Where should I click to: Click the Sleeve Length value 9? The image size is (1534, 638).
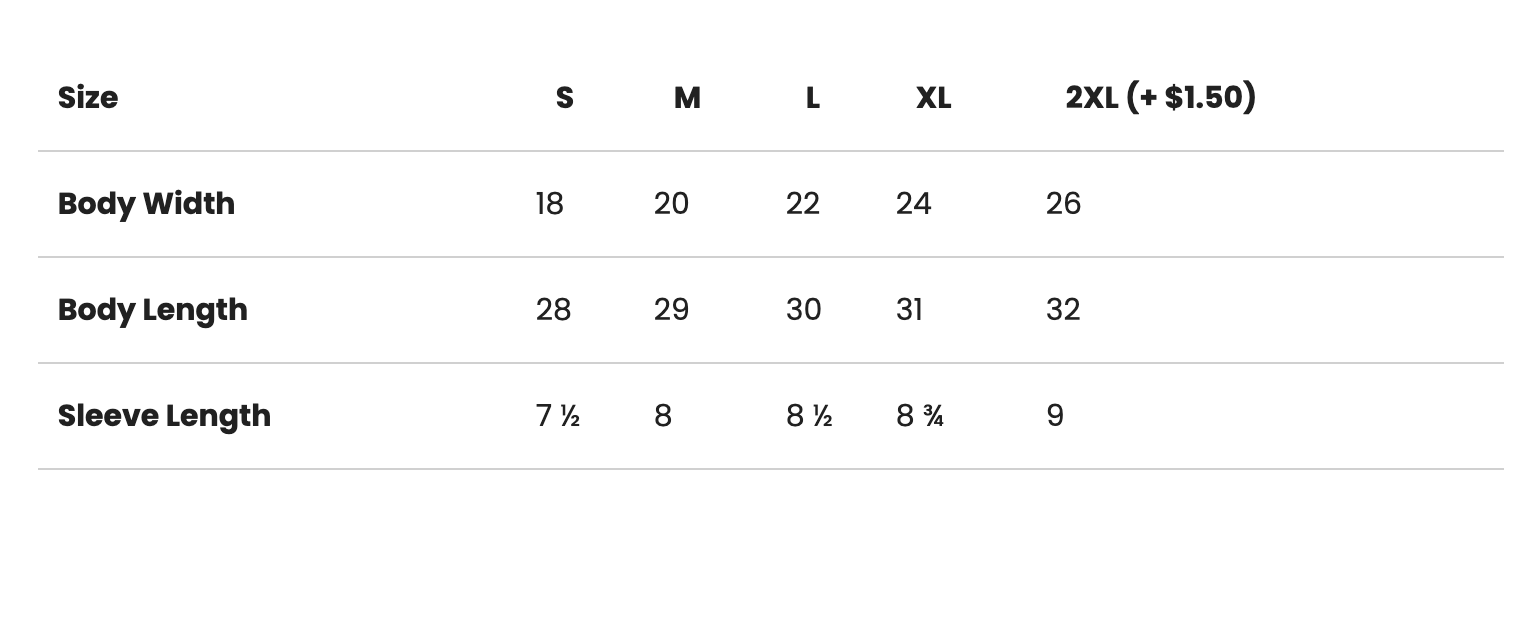pos(1055,416)
